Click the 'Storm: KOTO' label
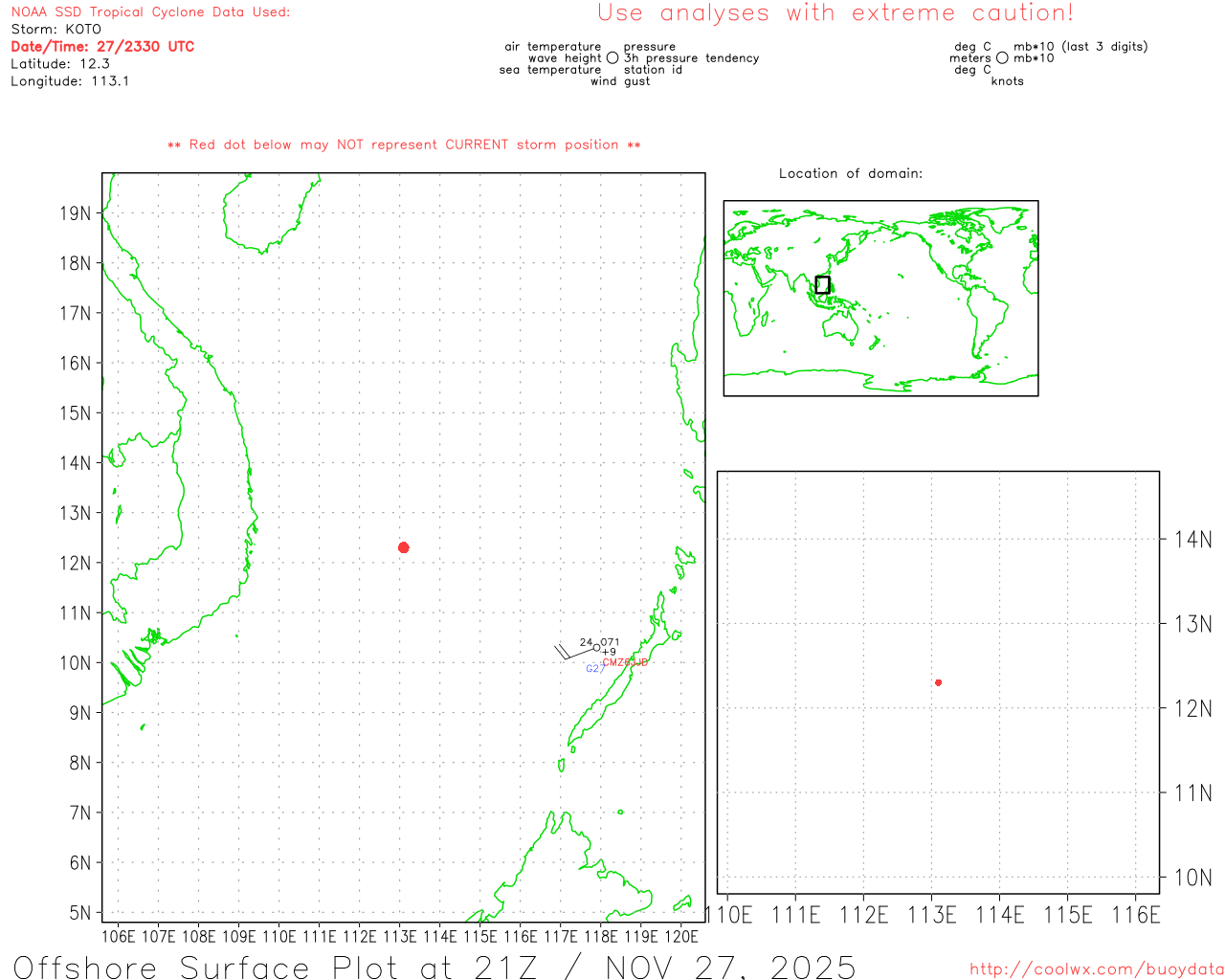The width and height of the screenshot is (1225, 980). tap(56, 29)
